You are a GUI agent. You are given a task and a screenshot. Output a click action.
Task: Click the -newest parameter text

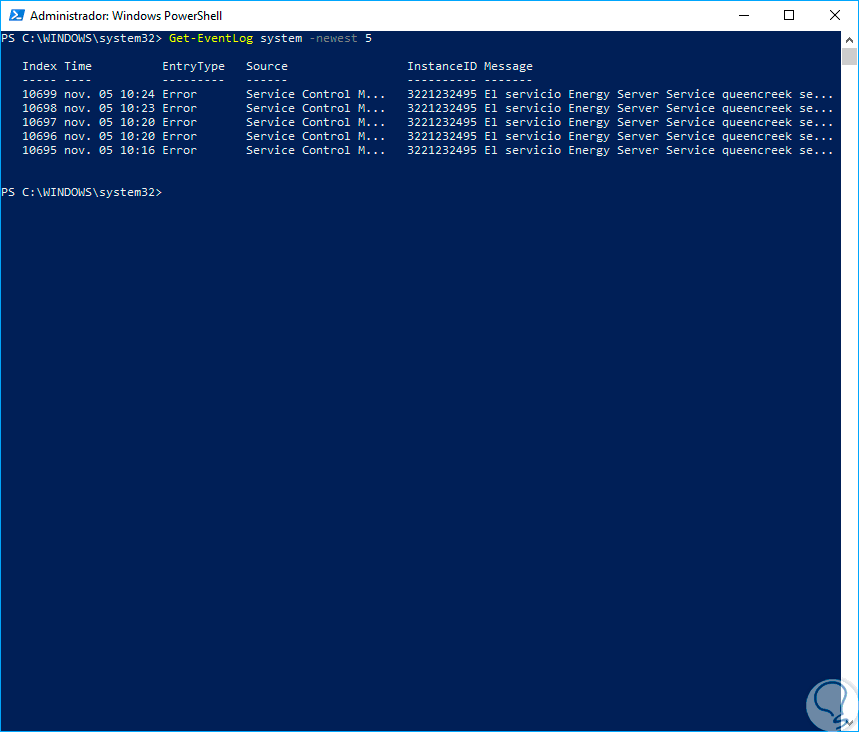[x=333, y=38]
